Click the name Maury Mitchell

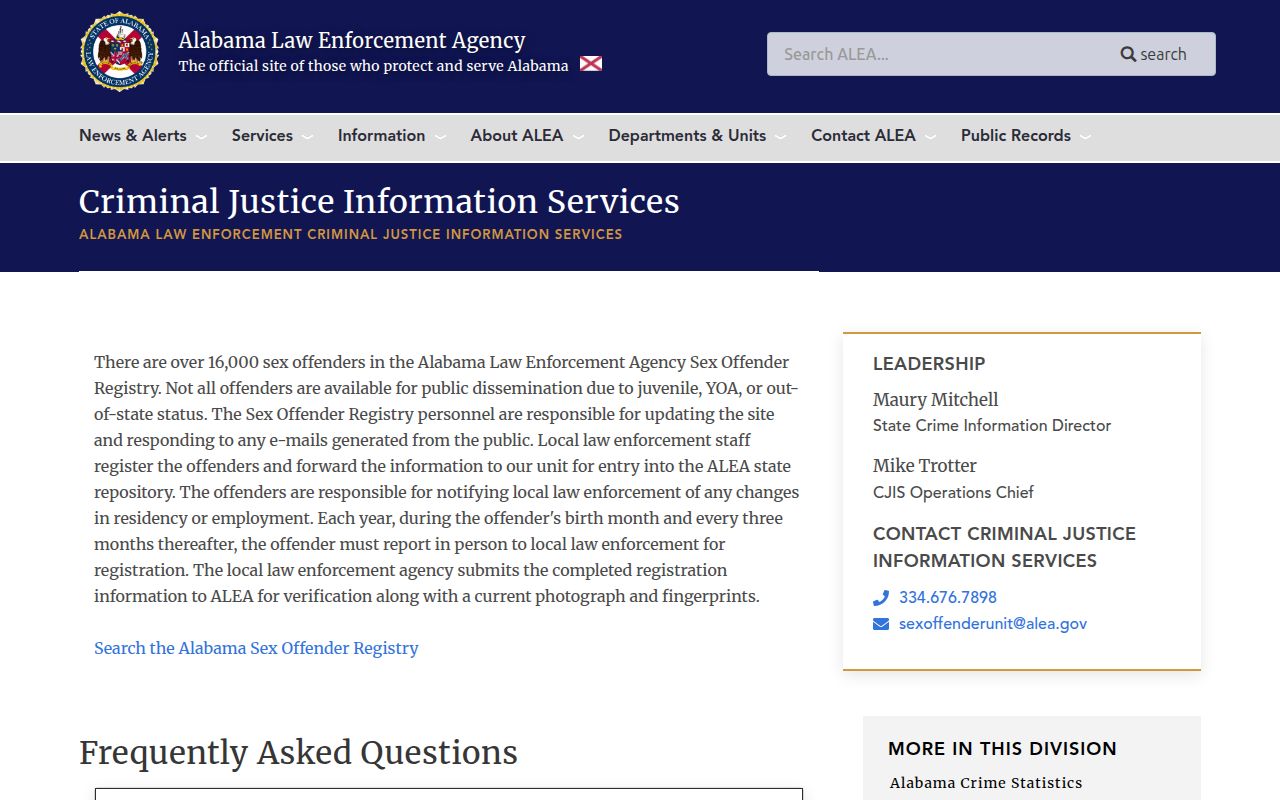tap(935, 399)
